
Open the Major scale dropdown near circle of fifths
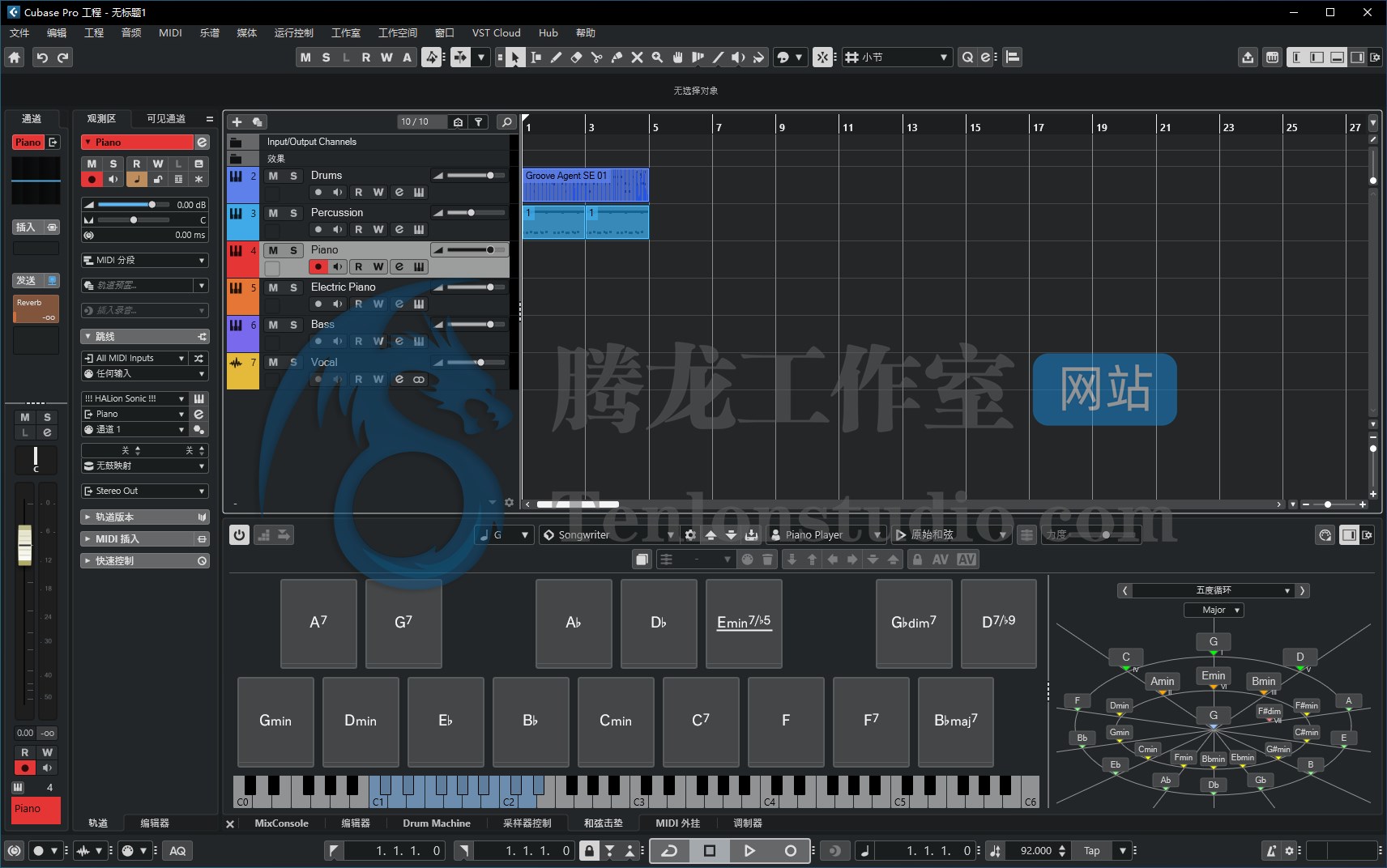point(1213,610)
